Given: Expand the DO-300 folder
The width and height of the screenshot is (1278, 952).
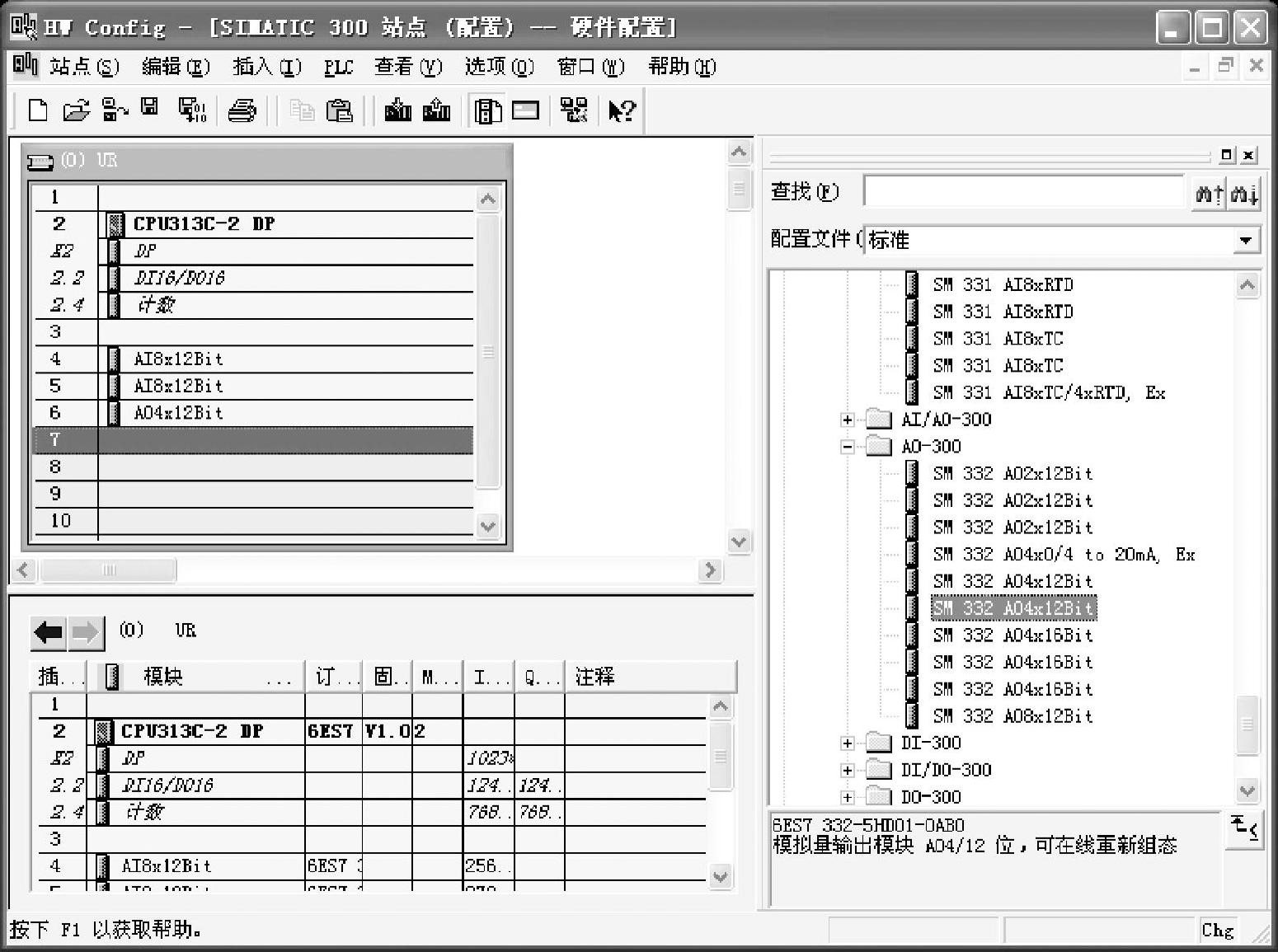Looking at the screenshot, I should [847, 797].
